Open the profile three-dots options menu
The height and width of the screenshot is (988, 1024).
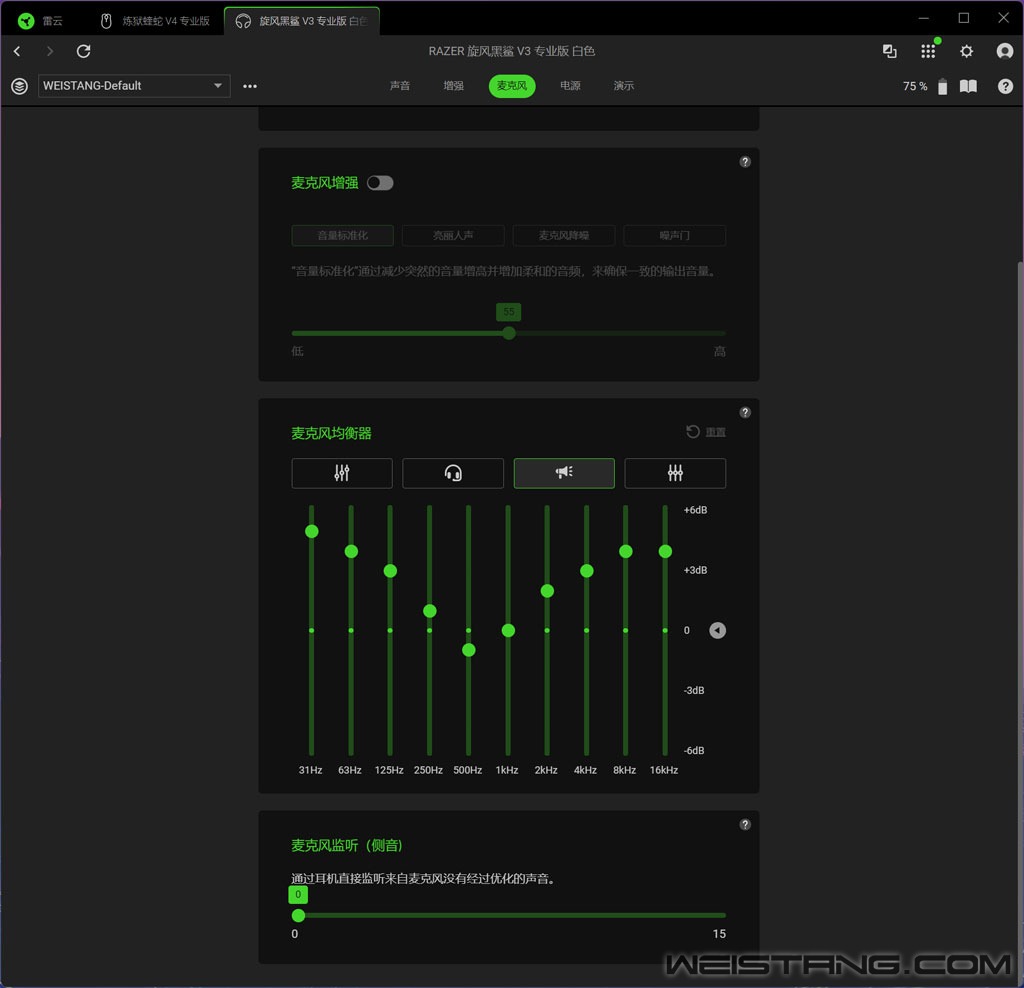click(x=250, y=86)
